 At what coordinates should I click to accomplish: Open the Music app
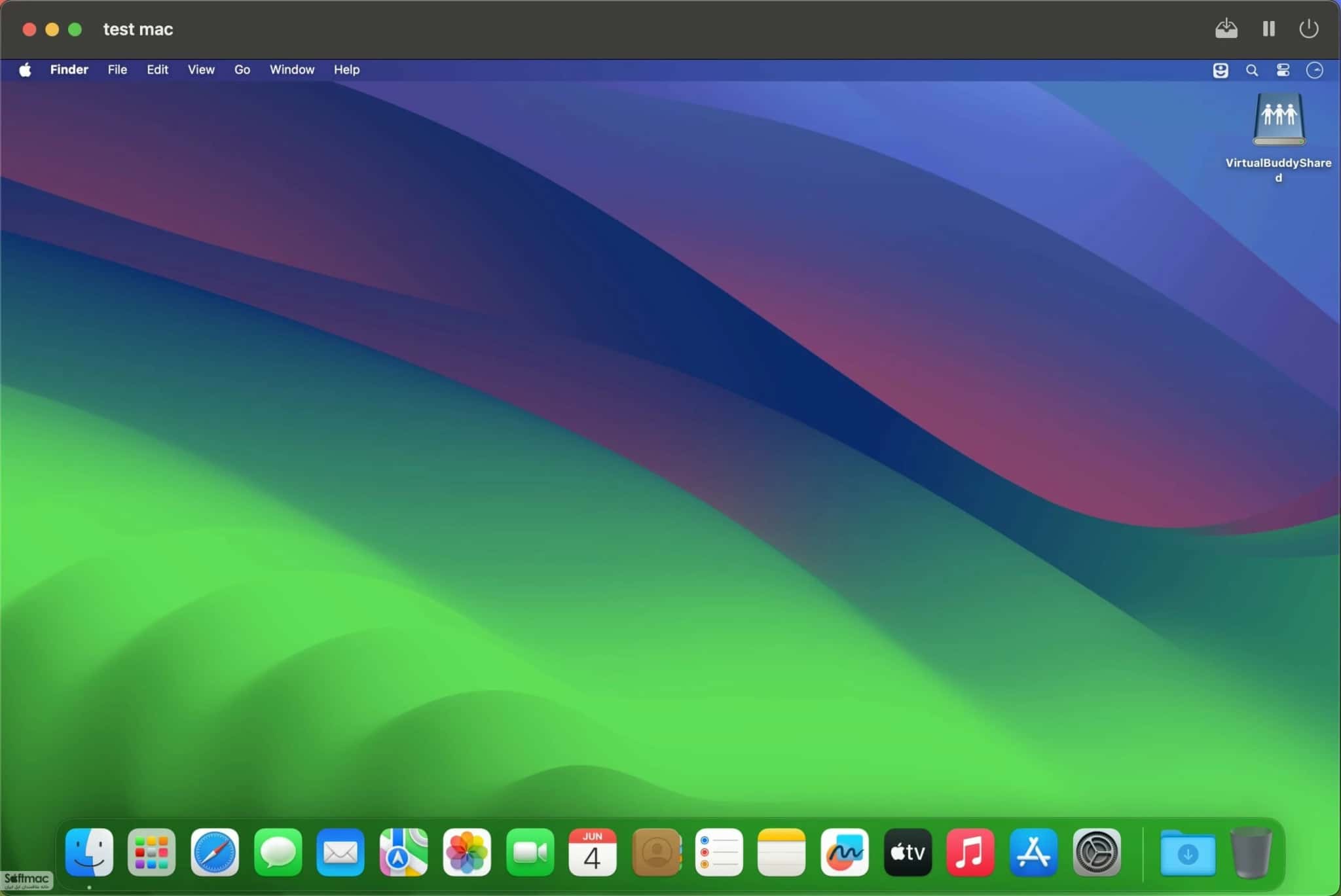[x=970, y=852]
